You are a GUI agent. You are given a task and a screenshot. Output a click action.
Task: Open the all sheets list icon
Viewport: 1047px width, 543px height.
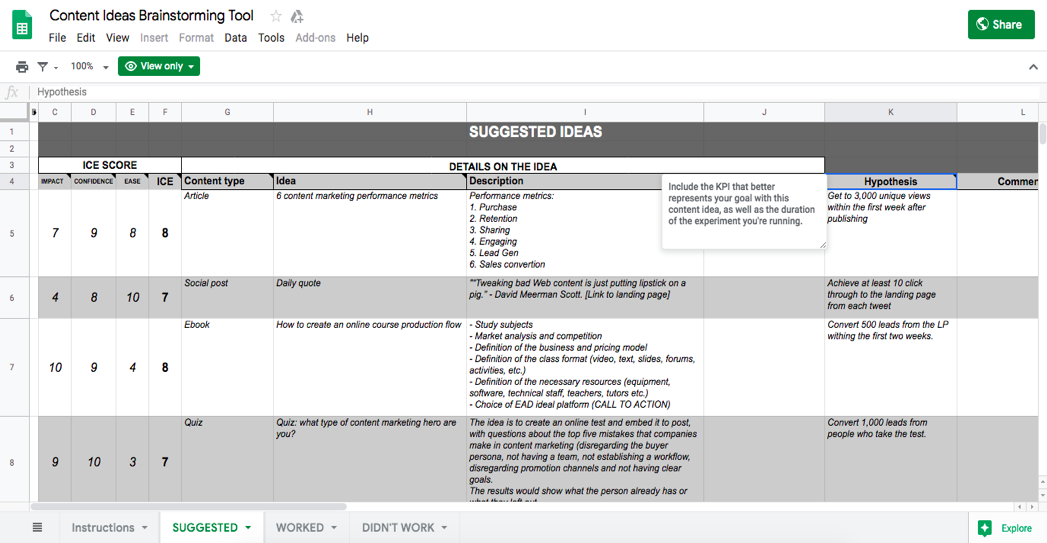37,528
